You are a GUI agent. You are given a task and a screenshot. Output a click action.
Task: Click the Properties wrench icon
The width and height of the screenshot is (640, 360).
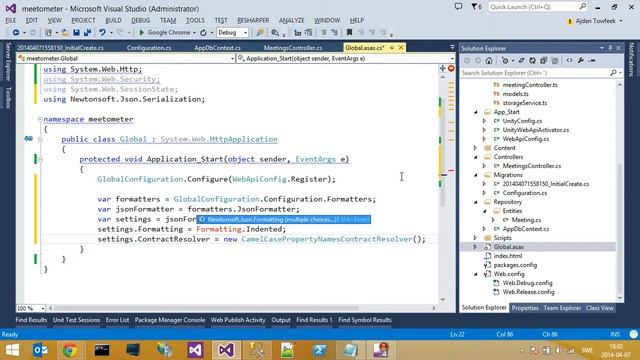(580, 60)
